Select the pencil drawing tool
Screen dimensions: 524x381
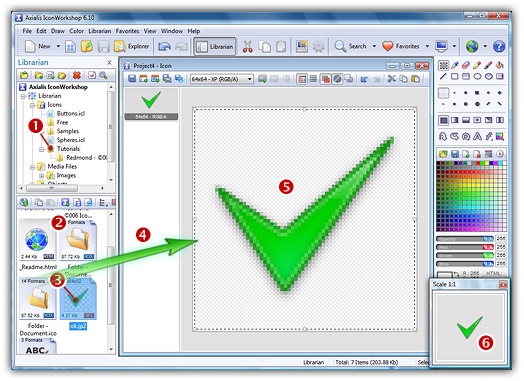(x=477, y=65)
